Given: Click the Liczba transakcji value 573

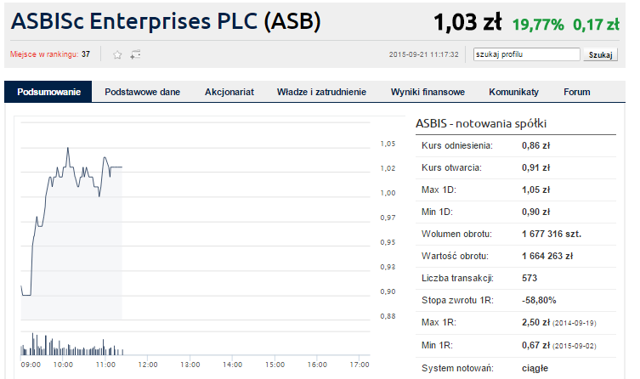Looking at the screenshot, I should pos(529,278).
